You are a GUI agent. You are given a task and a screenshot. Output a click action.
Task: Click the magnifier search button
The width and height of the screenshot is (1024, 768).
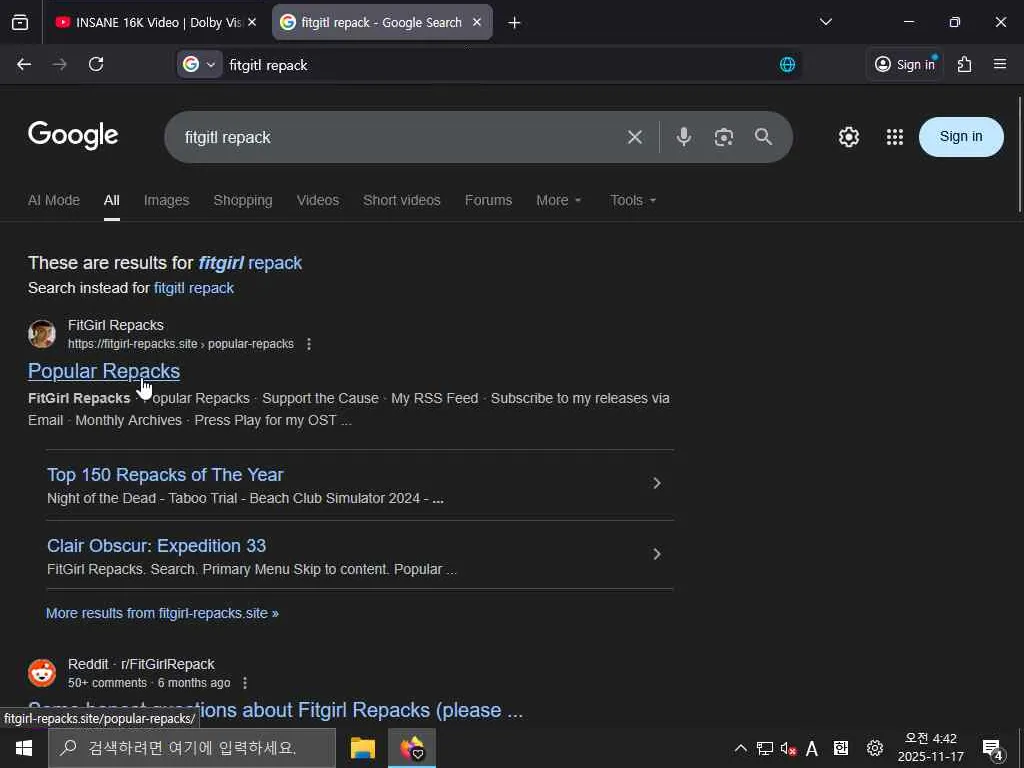[x=763, y=136]
